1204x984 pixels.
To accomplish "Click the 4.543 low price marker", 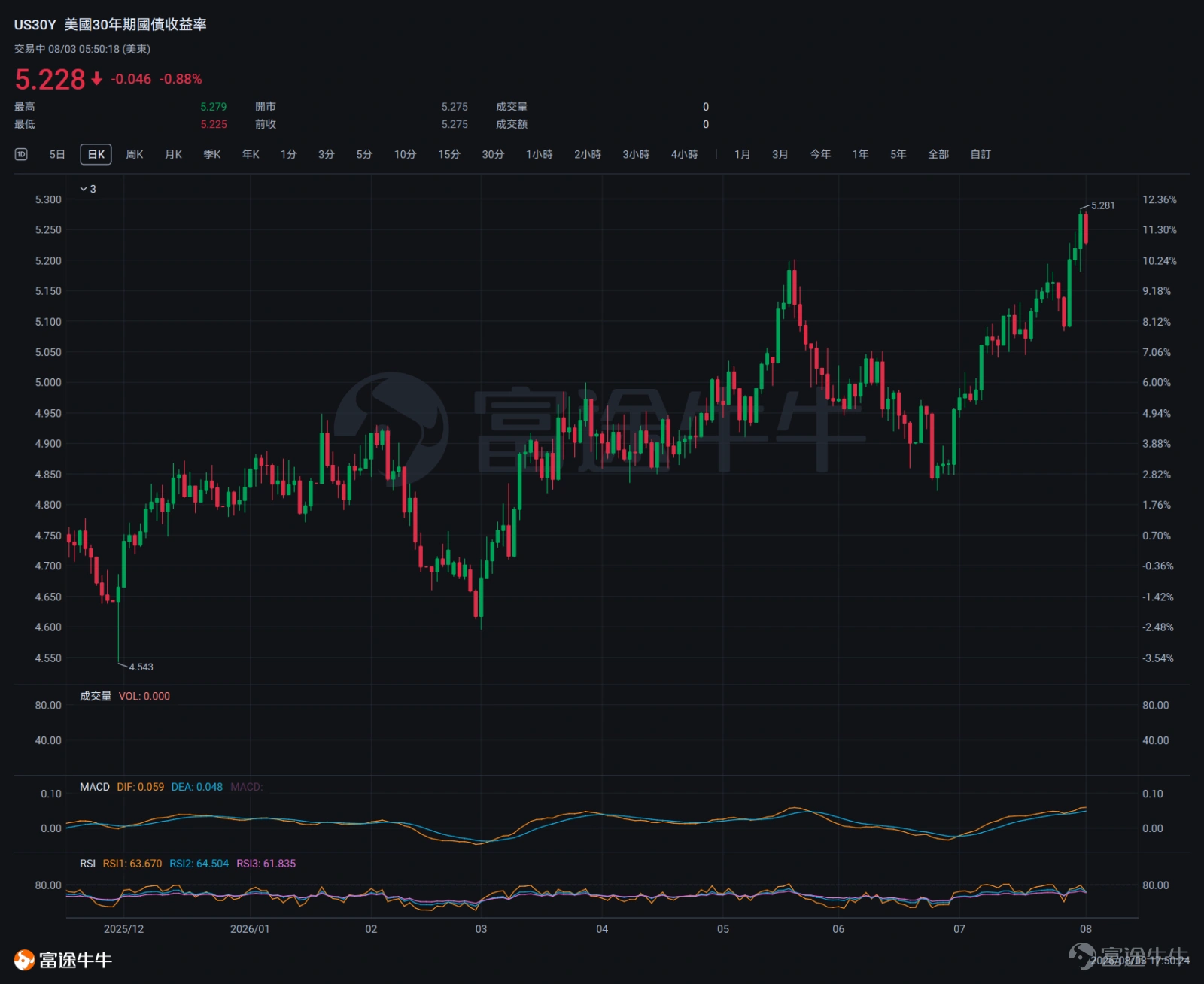I will pyautogui.click(x=141, y=667).
